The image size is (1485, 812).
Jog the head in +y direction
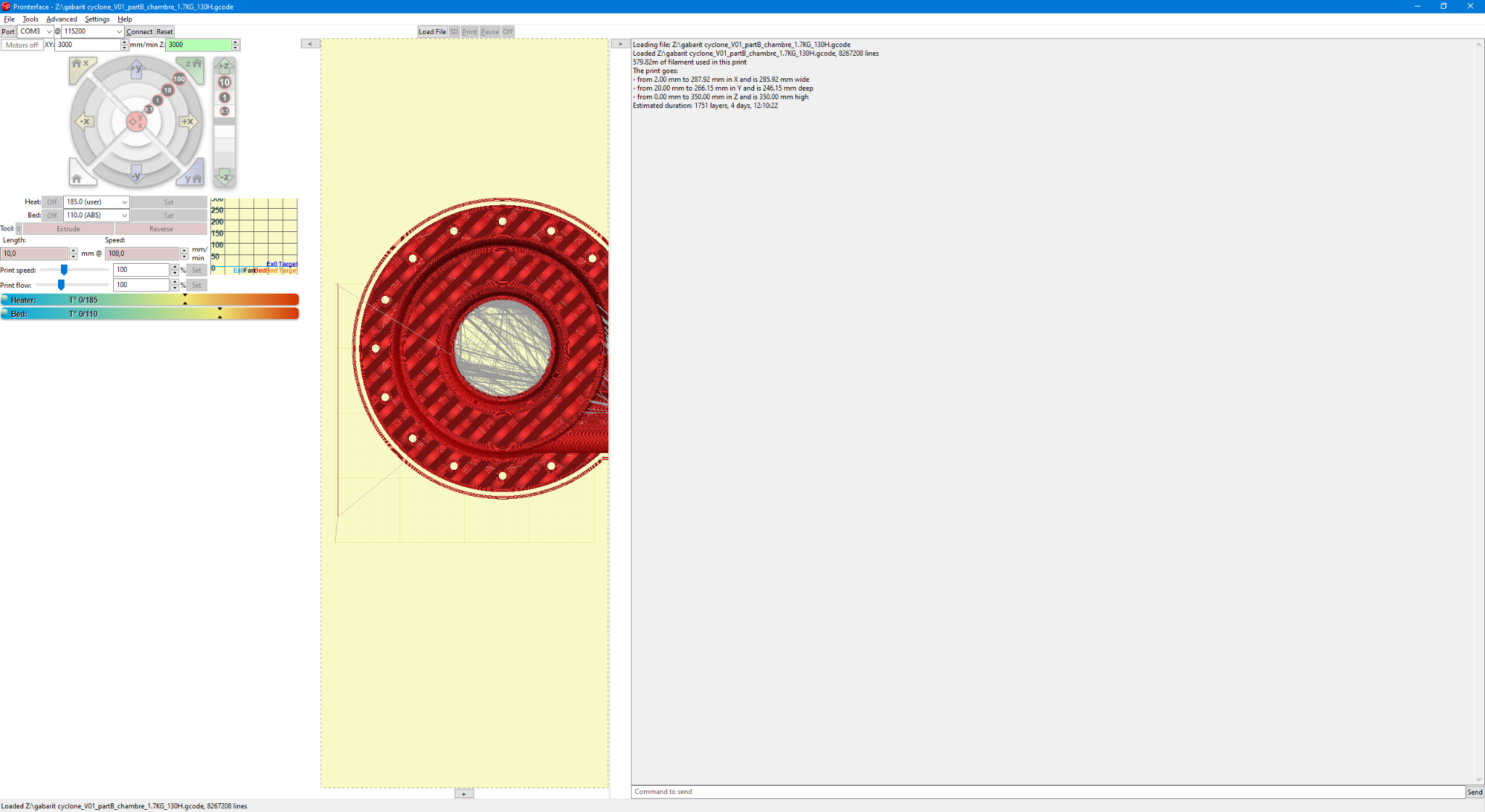click(x=136, y=69)
